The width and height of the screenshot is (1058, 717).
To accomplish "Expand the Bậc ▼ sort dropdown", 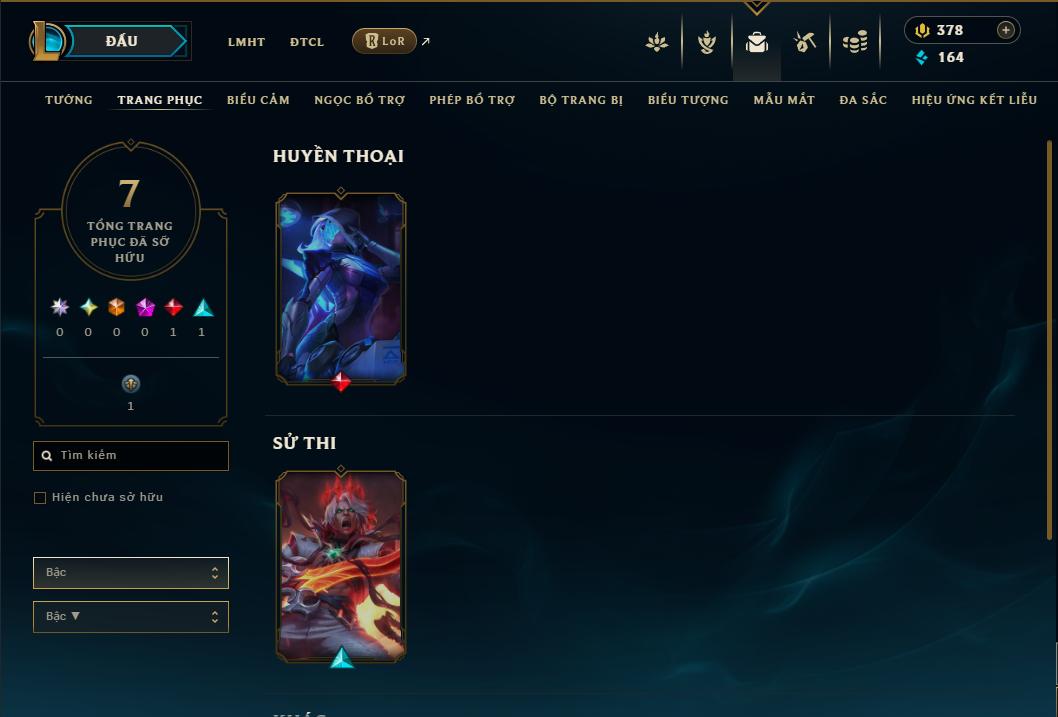I will 131,616.
